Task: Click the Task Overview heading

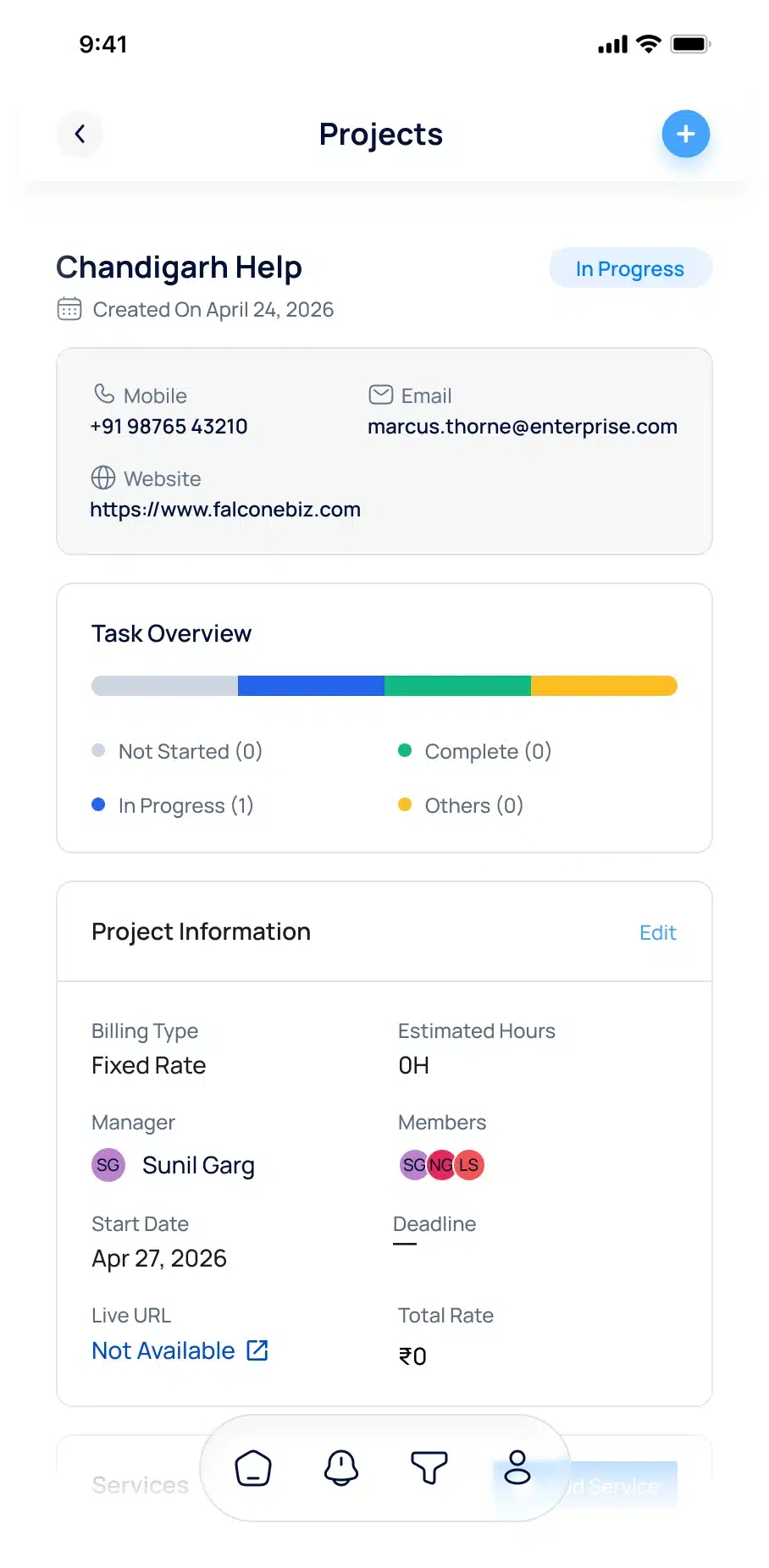Action: (x=171, y=633)
